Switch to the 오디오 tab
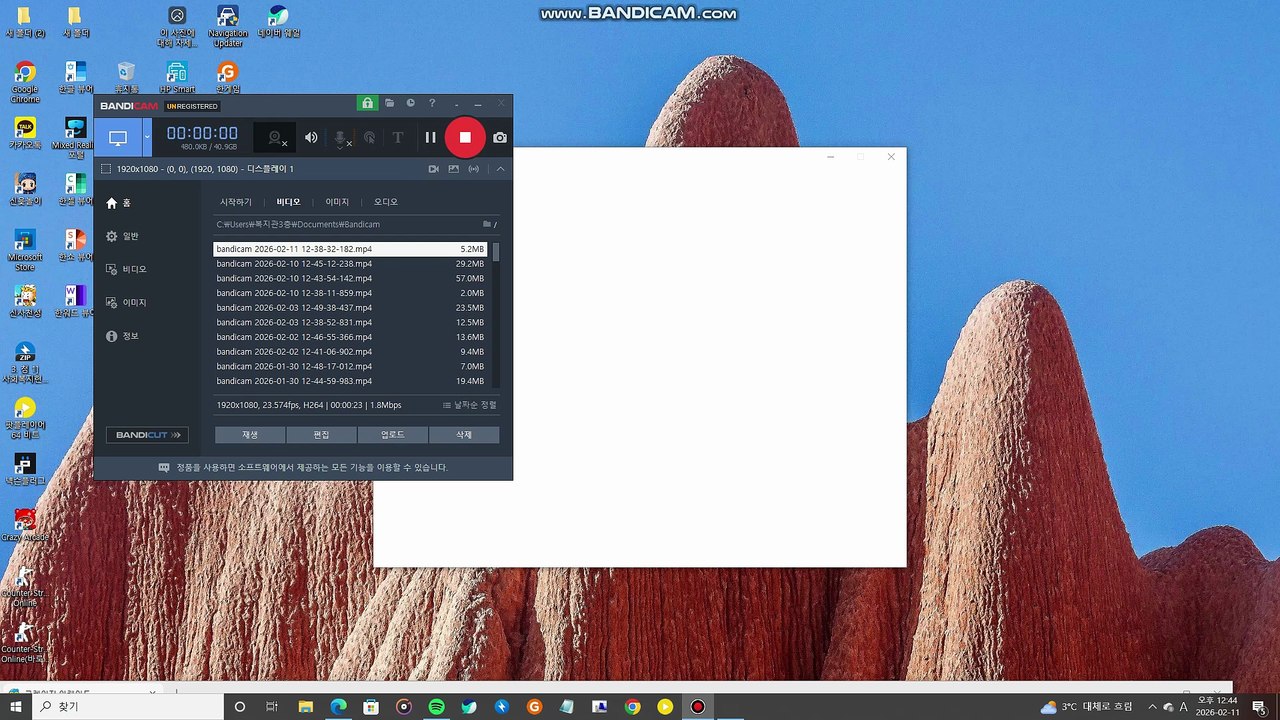Viewport: 1280px width, 720px height. [x=386, y=202]
